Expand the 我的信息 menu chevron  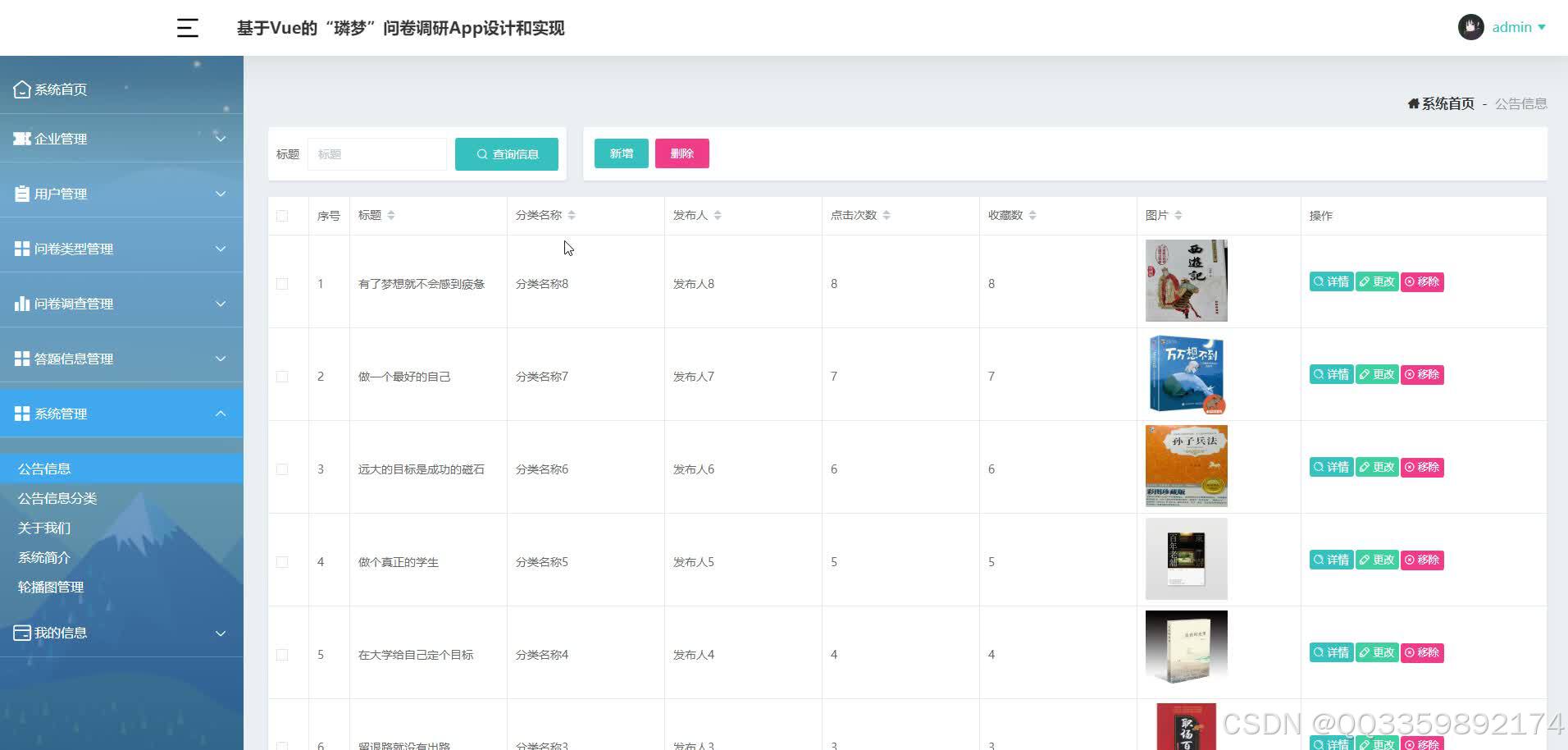pos(221,633)
